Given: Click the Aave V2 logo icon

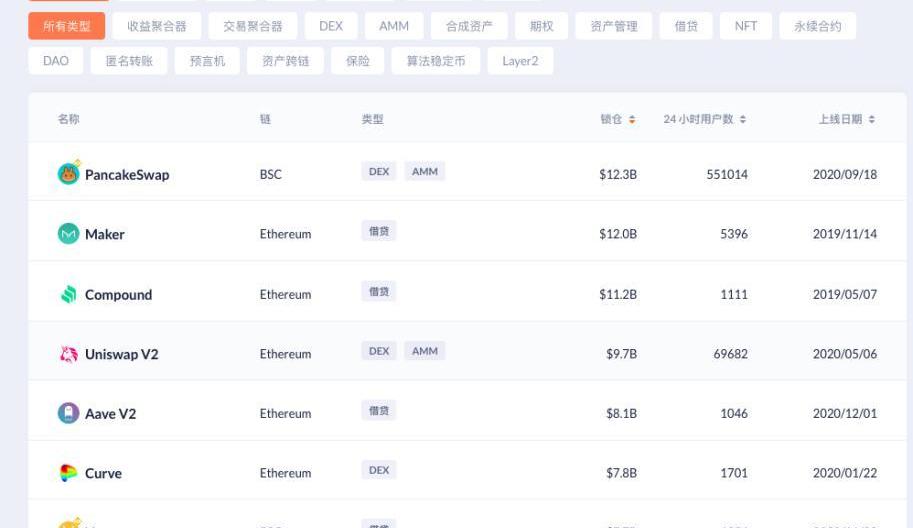Looking at the screenshot, I should [x=68, y=413].
